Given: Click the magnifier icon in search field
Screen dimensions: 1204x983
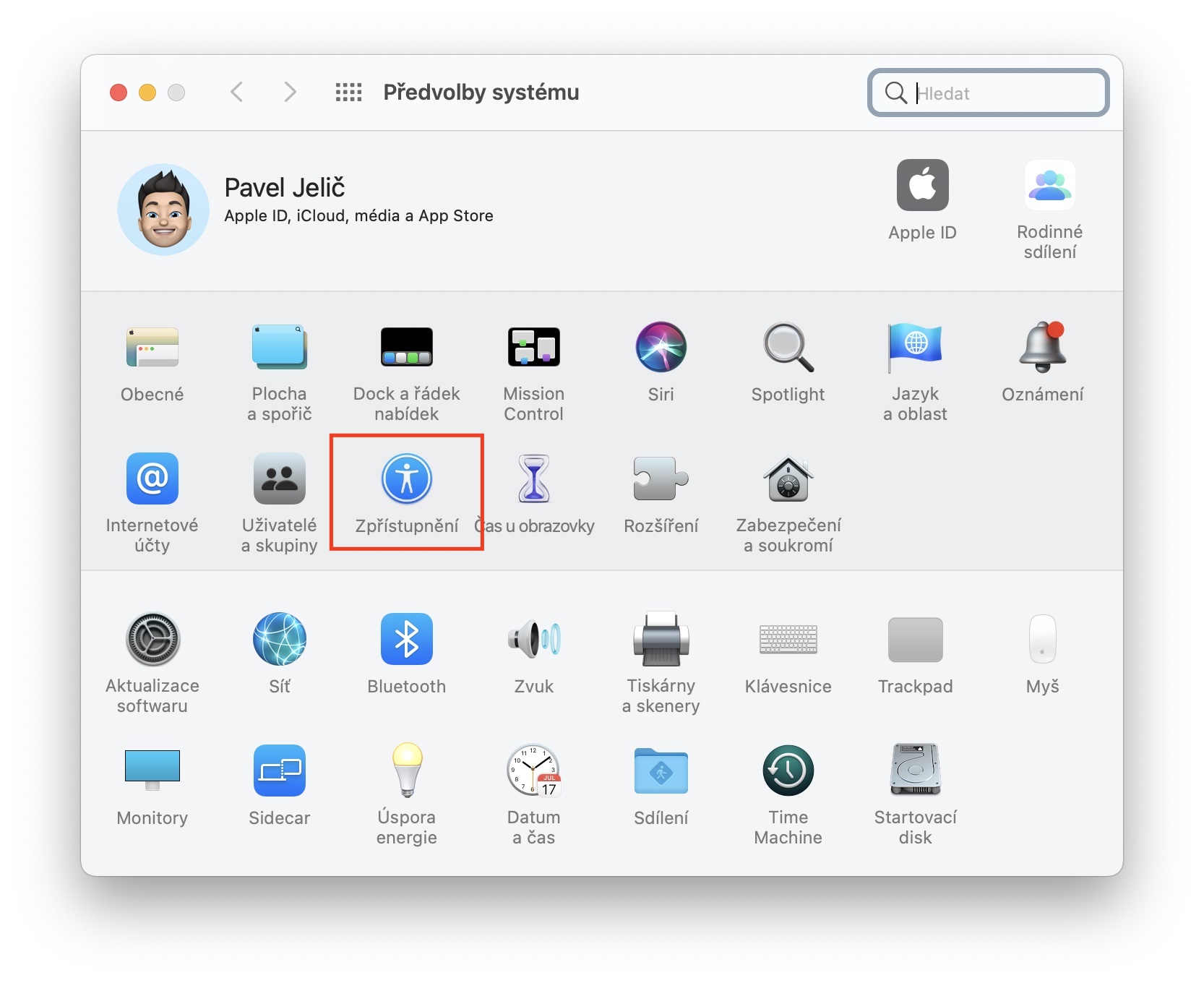Looking at the screenshot, I should 896,93.
